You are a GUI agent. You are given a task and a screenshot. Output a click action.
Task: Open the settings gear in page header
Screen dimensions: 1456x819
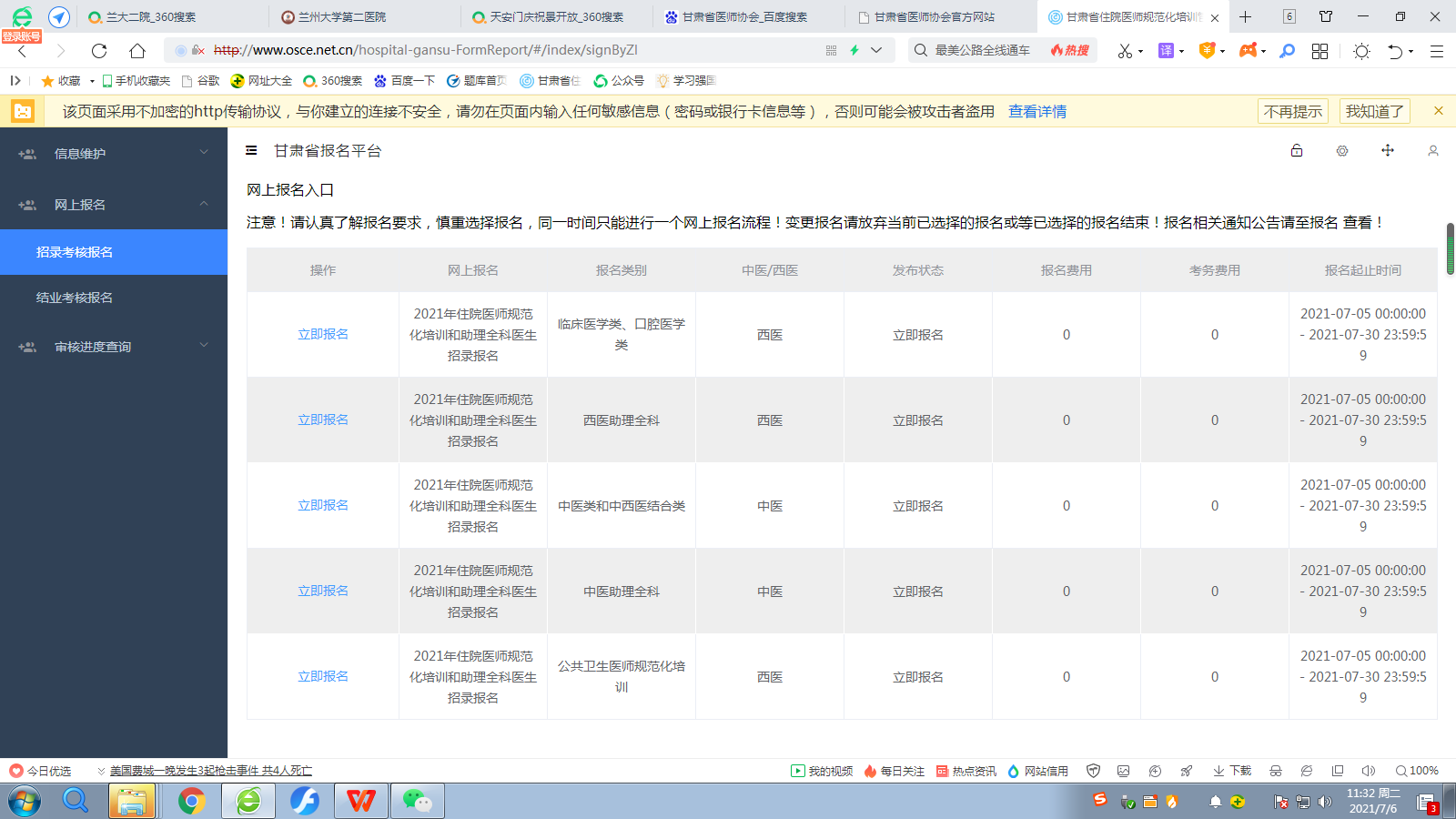(1342, 151)
